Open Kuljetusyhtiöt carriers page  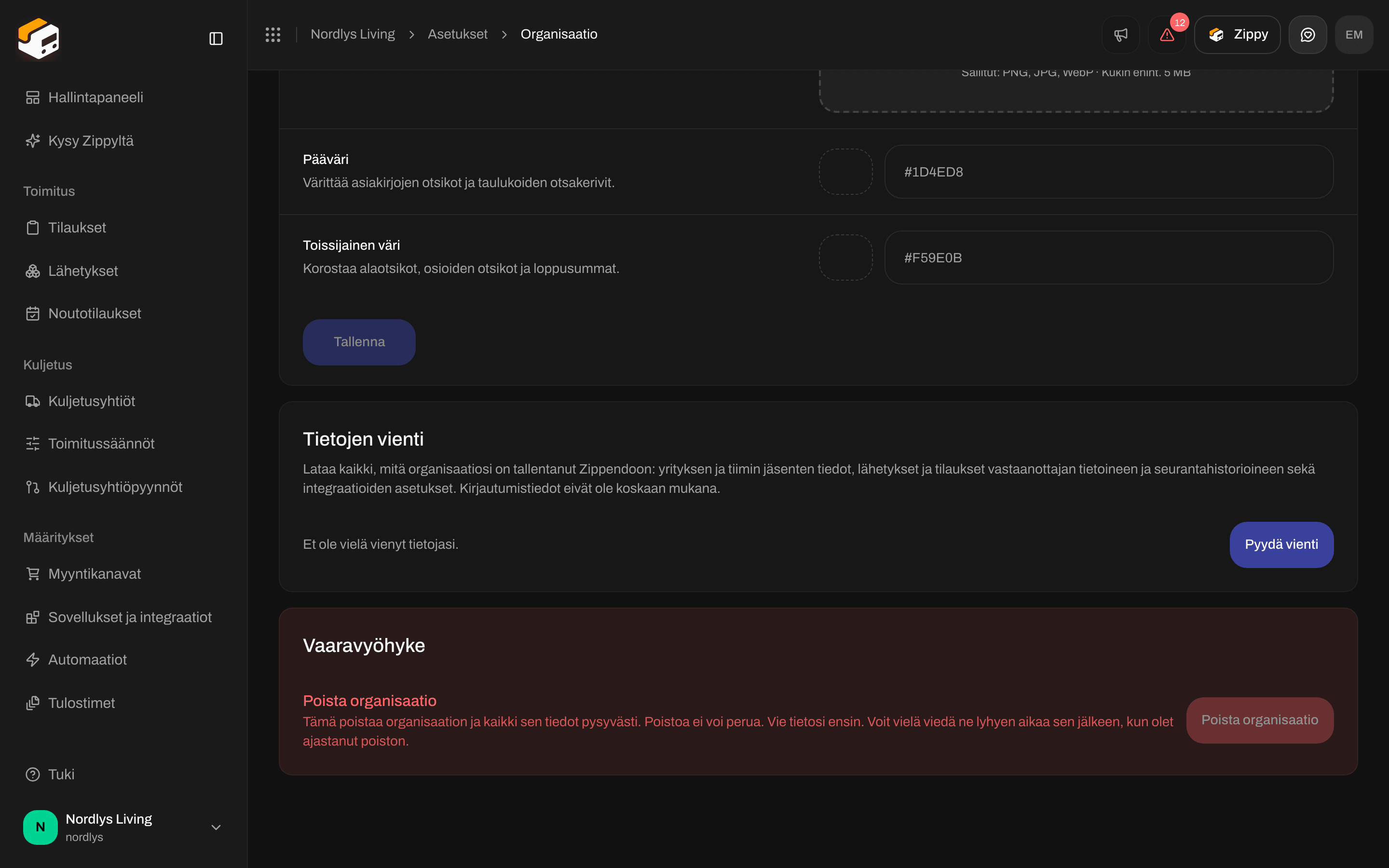pyautogui.click(x=123, y=401)
